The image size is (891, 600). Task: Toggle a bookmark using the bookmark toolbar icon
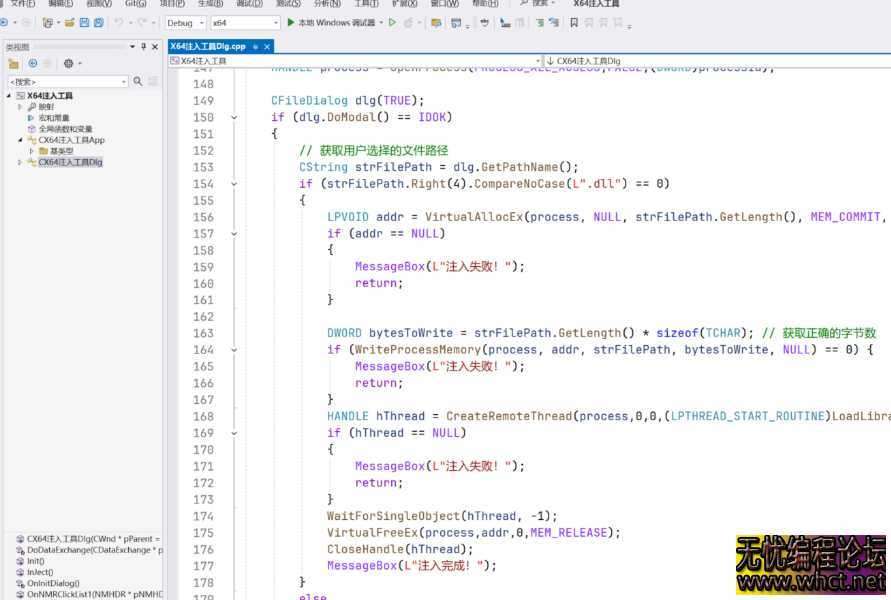571,22
